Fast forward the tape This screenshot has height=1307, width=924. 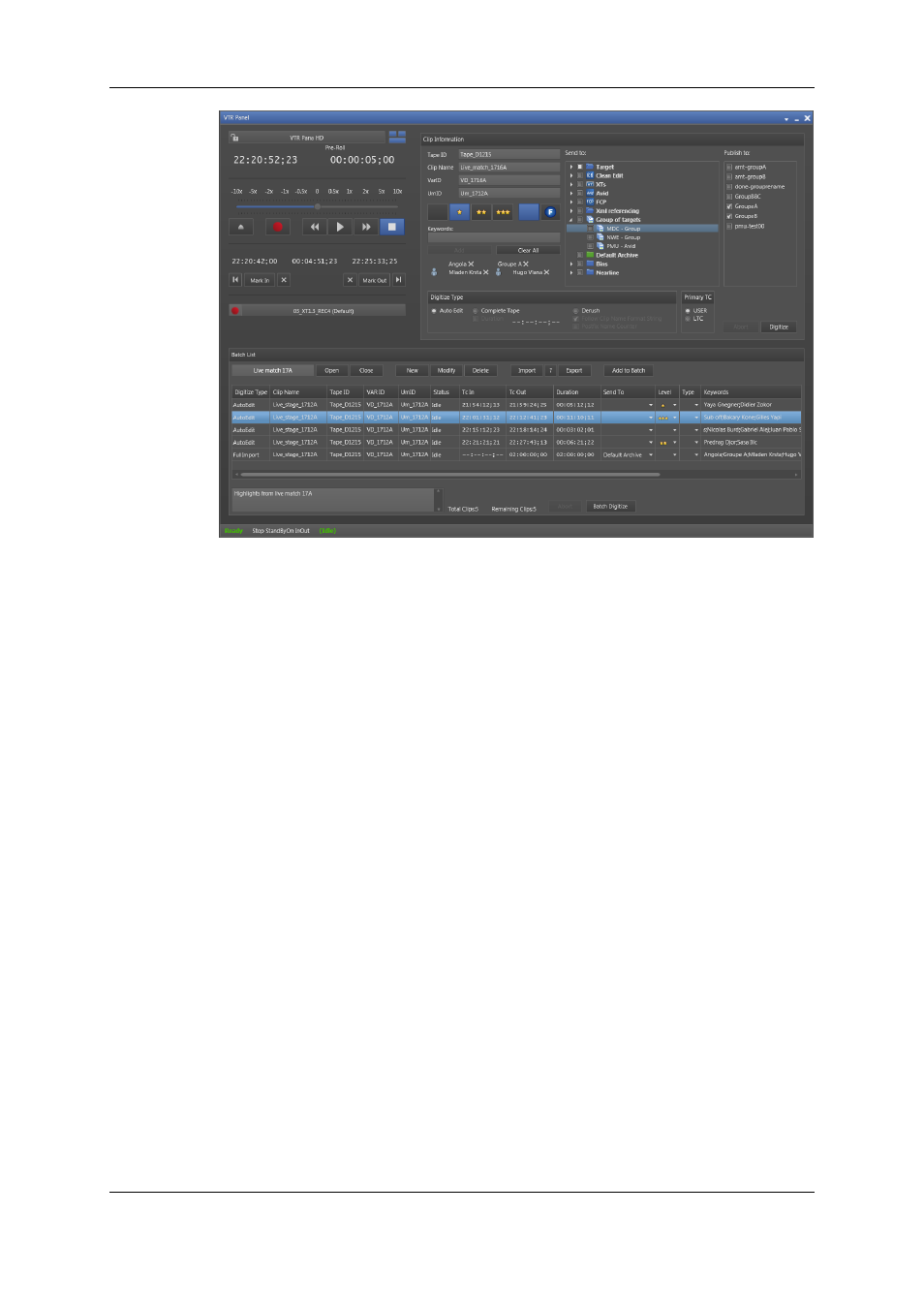point(366,227)
